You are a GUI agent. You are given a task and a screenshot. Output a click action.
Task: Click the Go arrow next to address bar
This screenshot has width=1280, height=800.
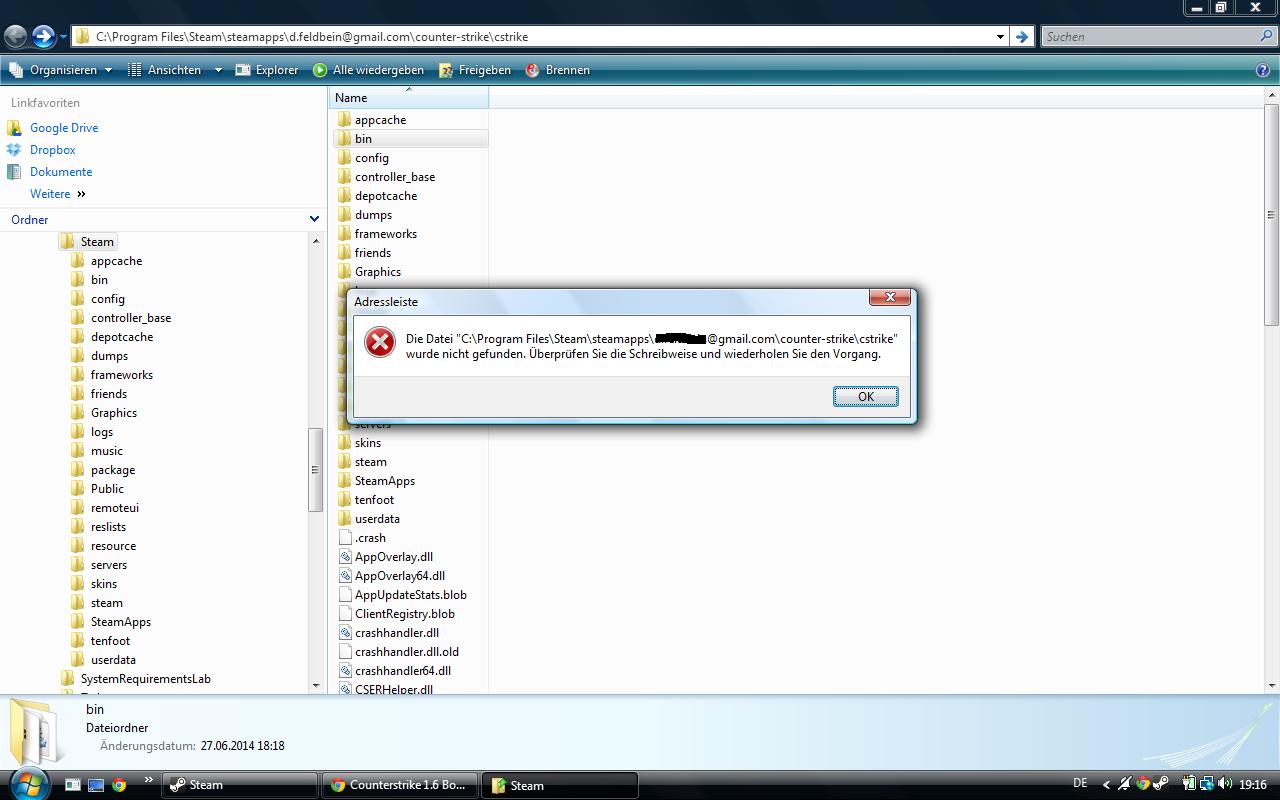pos(1021,37)
